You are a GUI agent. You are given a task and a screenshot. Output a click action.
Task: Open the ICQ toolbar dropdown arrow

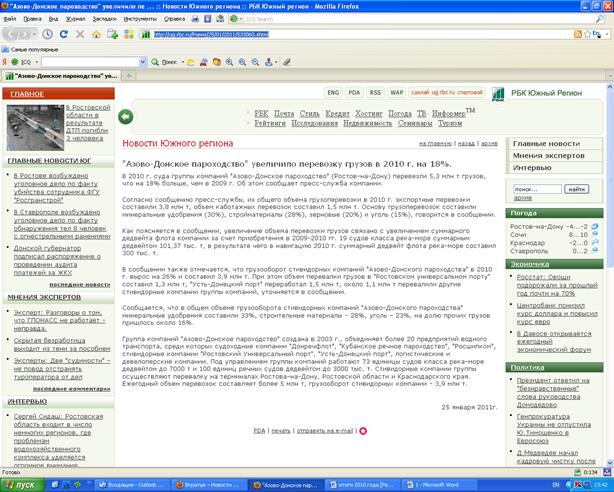pyautogui.click(x=36, y=62)
